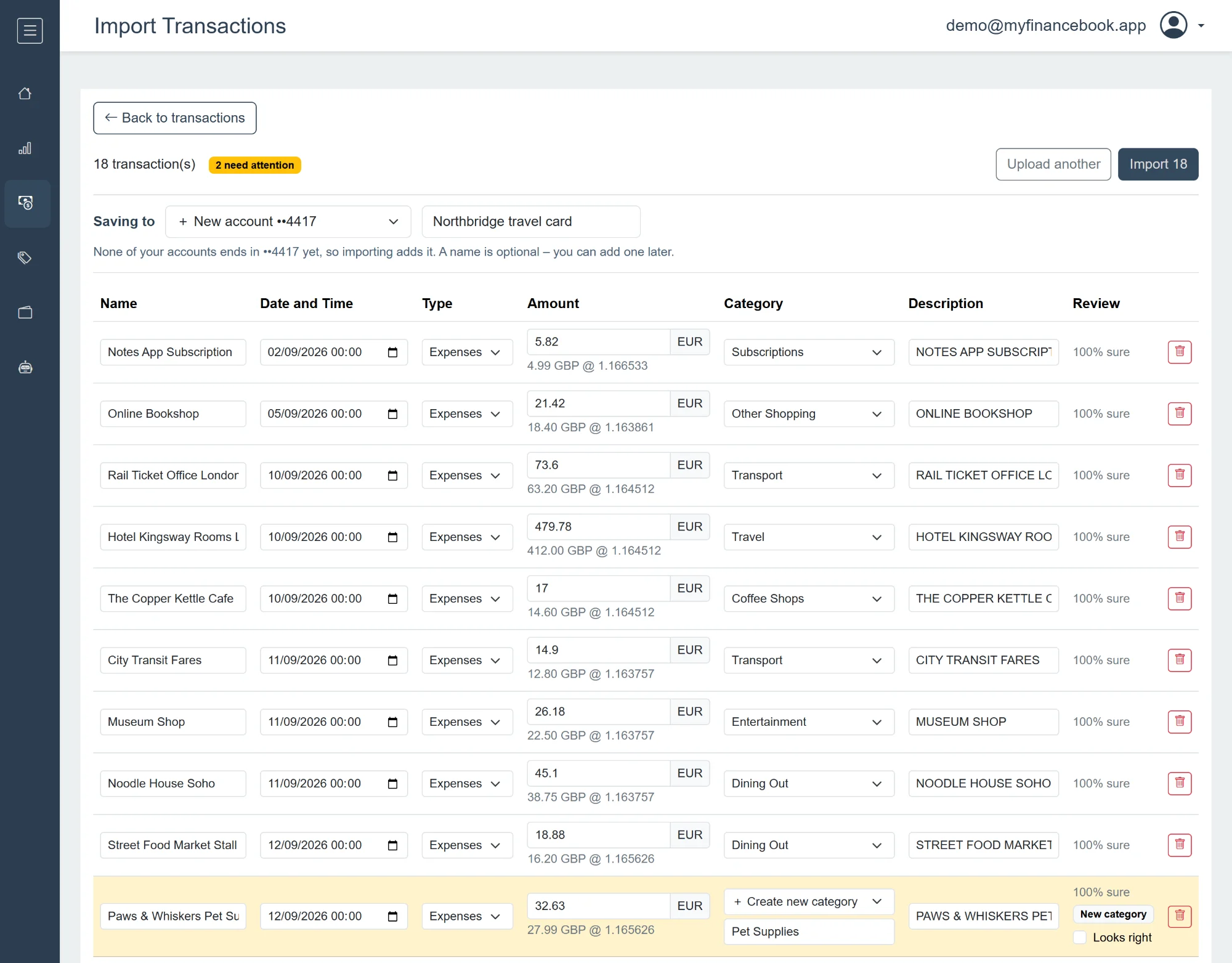Click the 2 need attention badge
1232x963 pixels.
coord(254,165)
